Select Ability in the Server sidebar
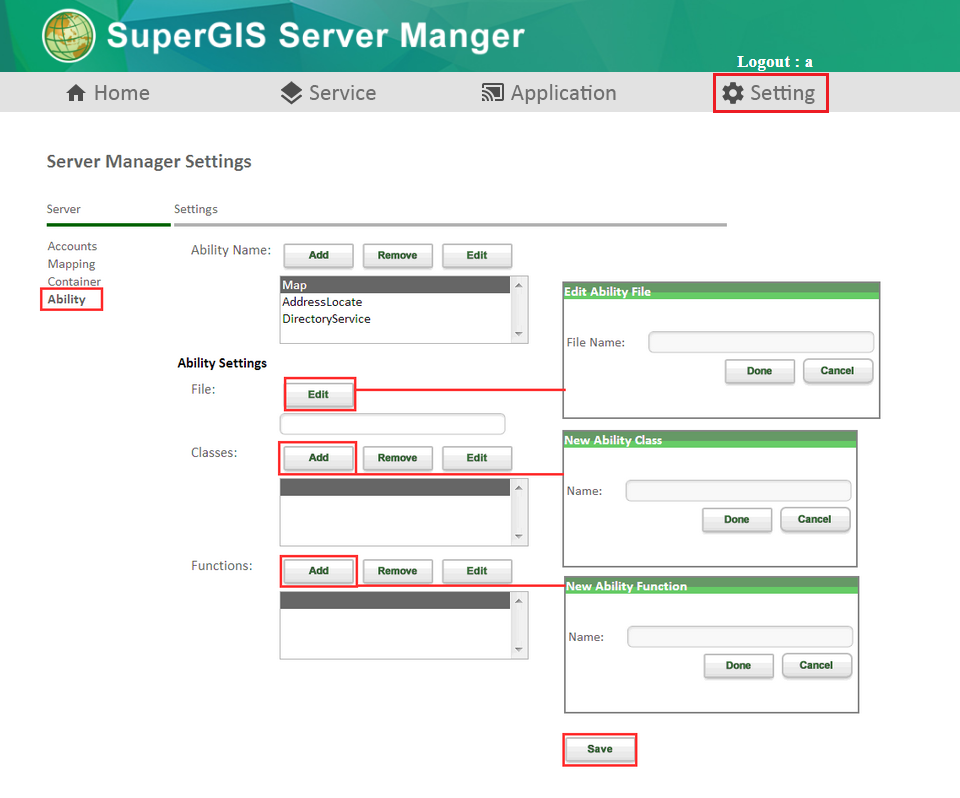The image size is (960, 798). (x=67, y=299)
